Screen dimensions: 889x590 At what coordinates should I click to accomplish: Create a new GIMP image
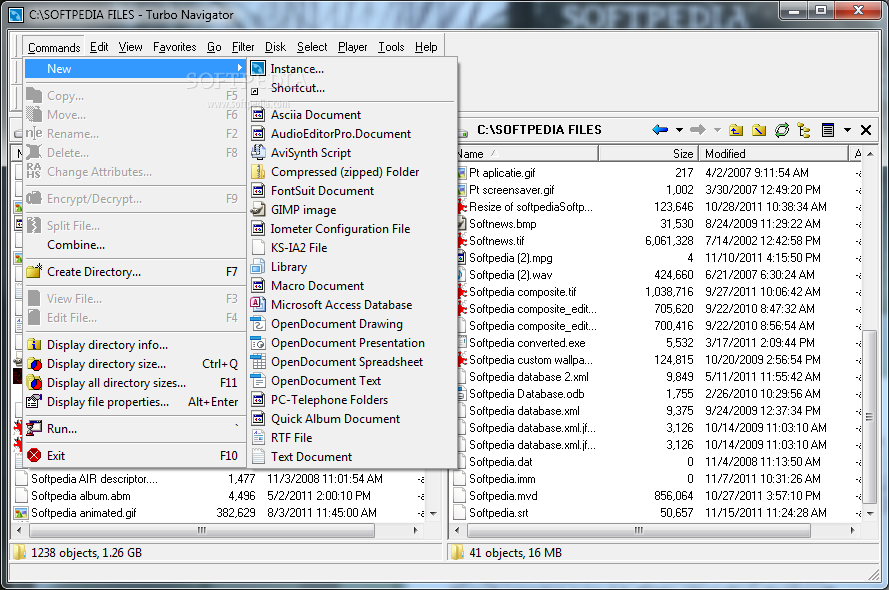coord(352,210)
